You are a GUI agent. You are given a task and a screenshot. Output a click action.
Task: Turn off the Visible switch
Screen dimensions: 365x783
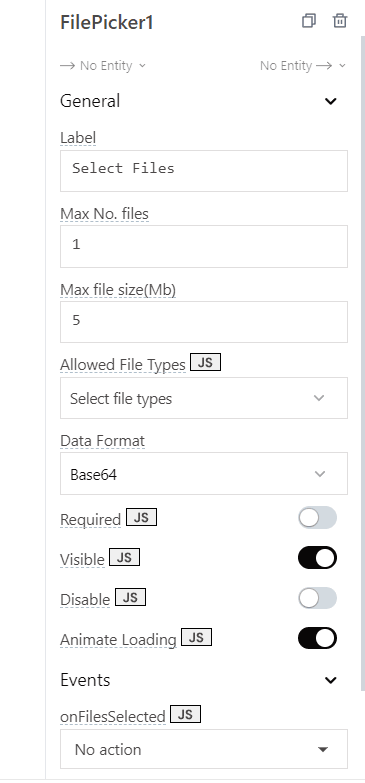318,558
